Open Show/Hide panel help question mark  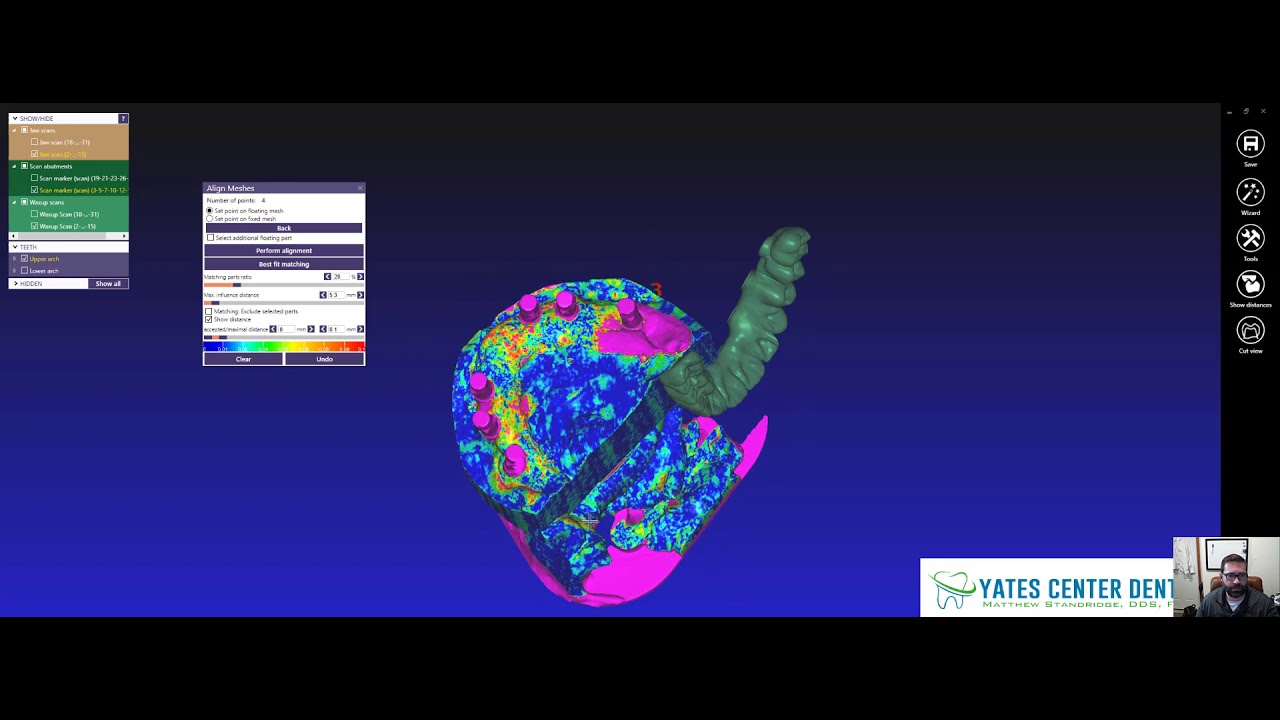(123, 119)
